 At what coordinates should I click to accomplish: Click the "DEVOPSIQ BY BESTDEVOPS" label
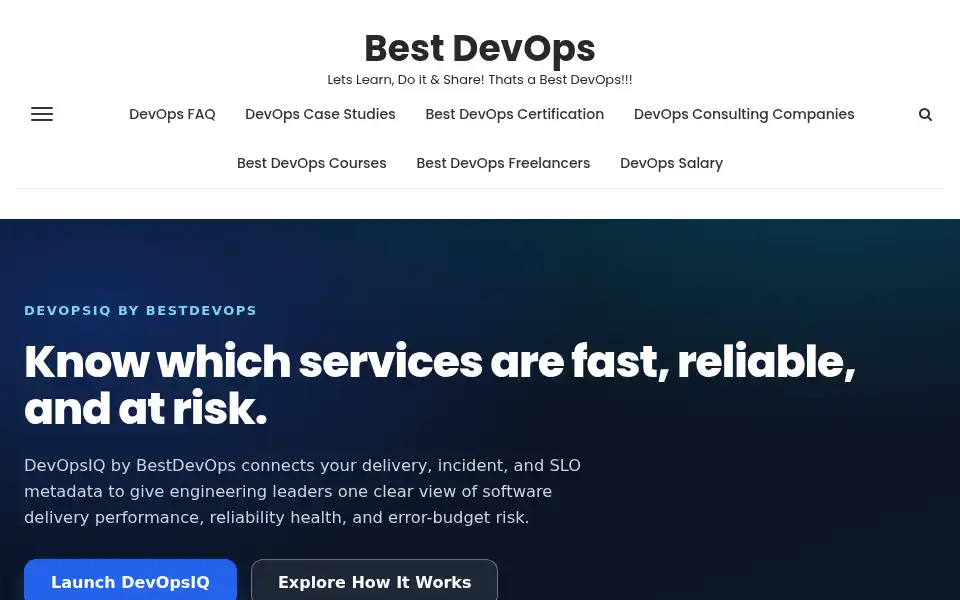point(140,310)
